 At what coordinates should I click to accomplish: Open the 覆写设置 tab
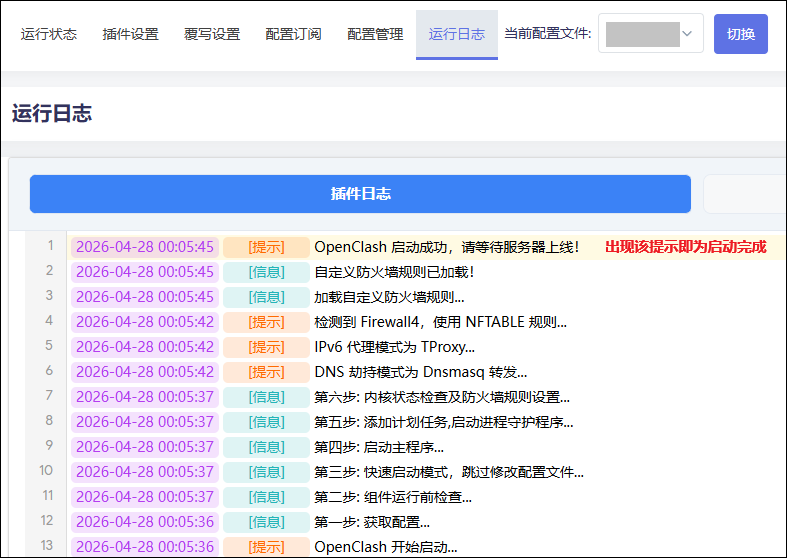click(212, 34)
